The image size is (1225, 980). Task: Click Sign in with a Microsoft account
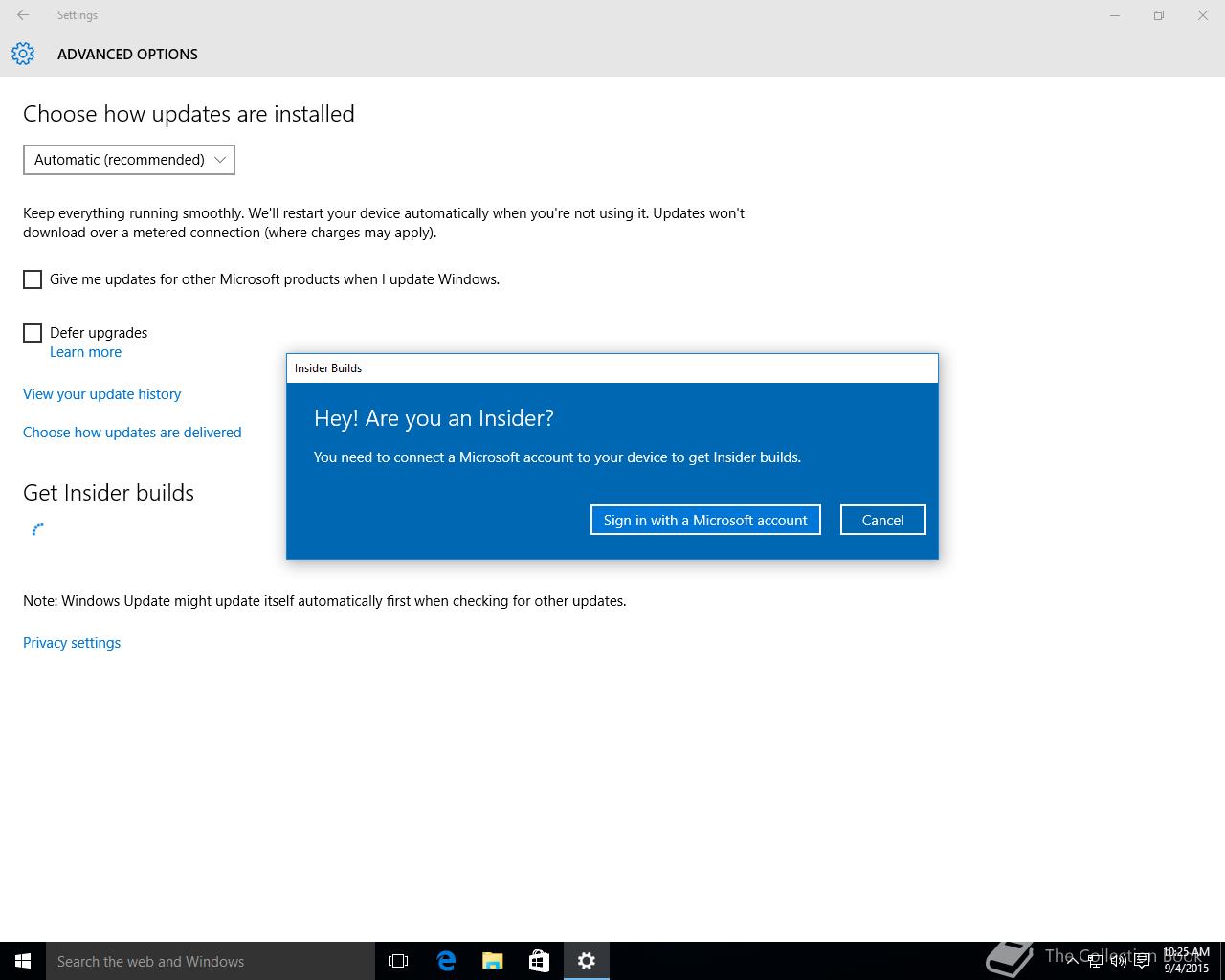pos(705,520)
